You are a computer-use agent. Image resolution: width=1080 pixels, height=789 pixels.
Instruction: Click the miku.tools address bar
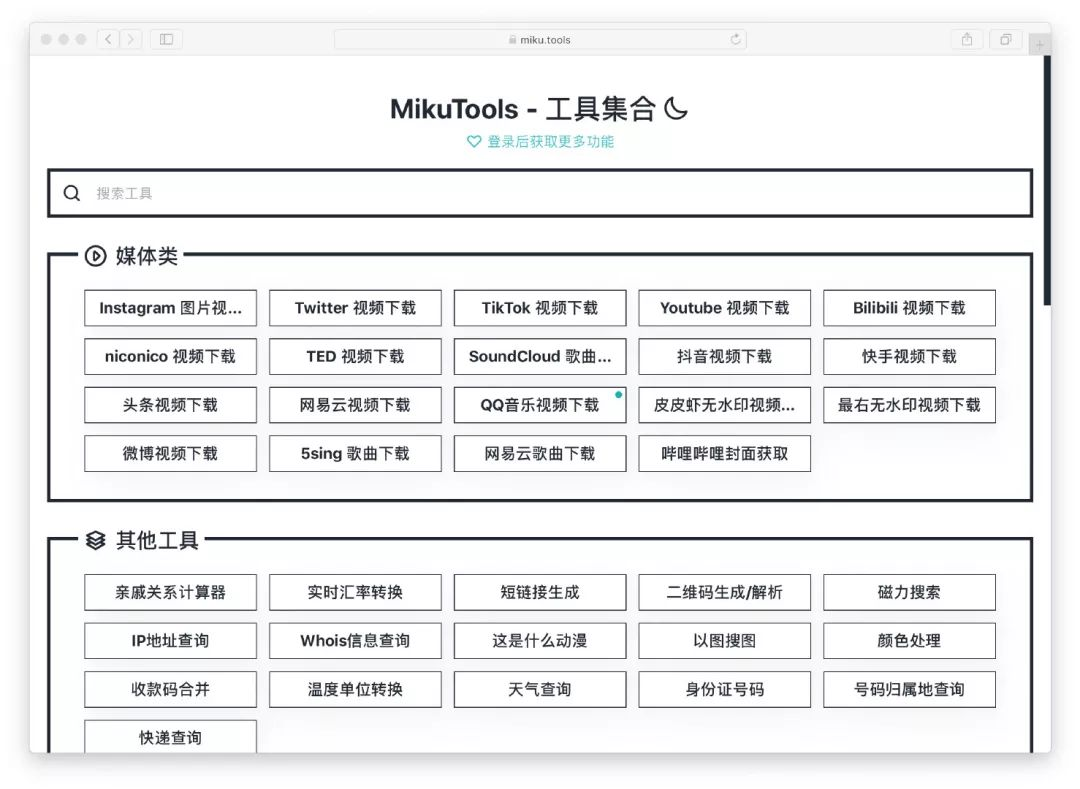[x=540, y=39]
